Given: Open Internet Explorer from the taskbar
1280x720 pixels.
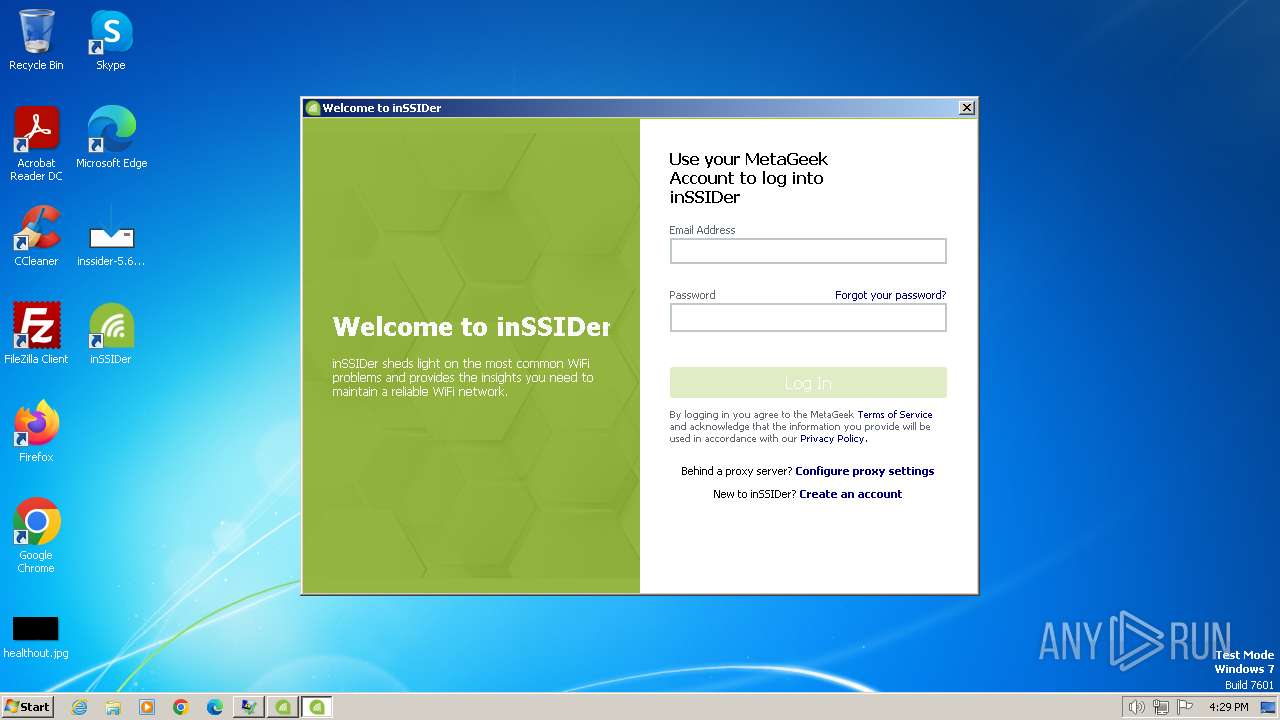Looking at the screenshot, I should click(x=79, y=707).
